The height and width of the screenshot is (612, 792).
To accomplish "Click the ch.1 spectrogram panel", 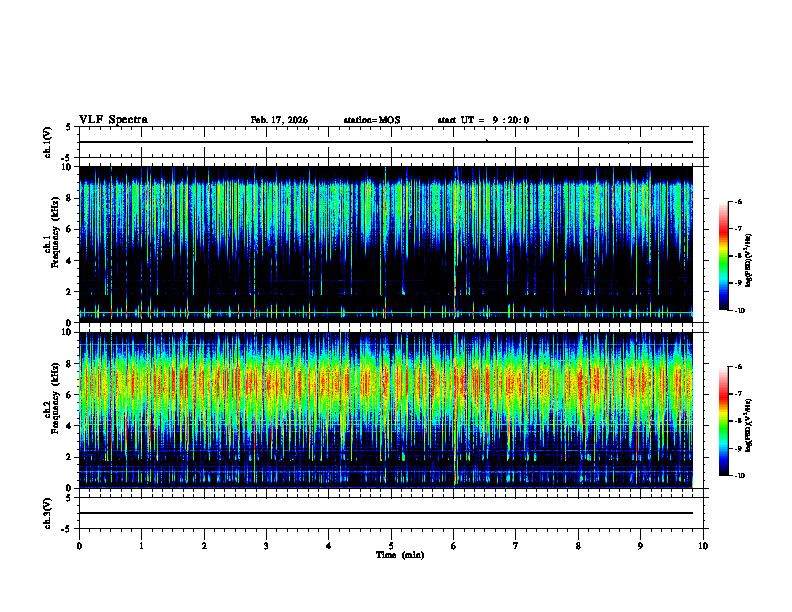I will (386, 244).
